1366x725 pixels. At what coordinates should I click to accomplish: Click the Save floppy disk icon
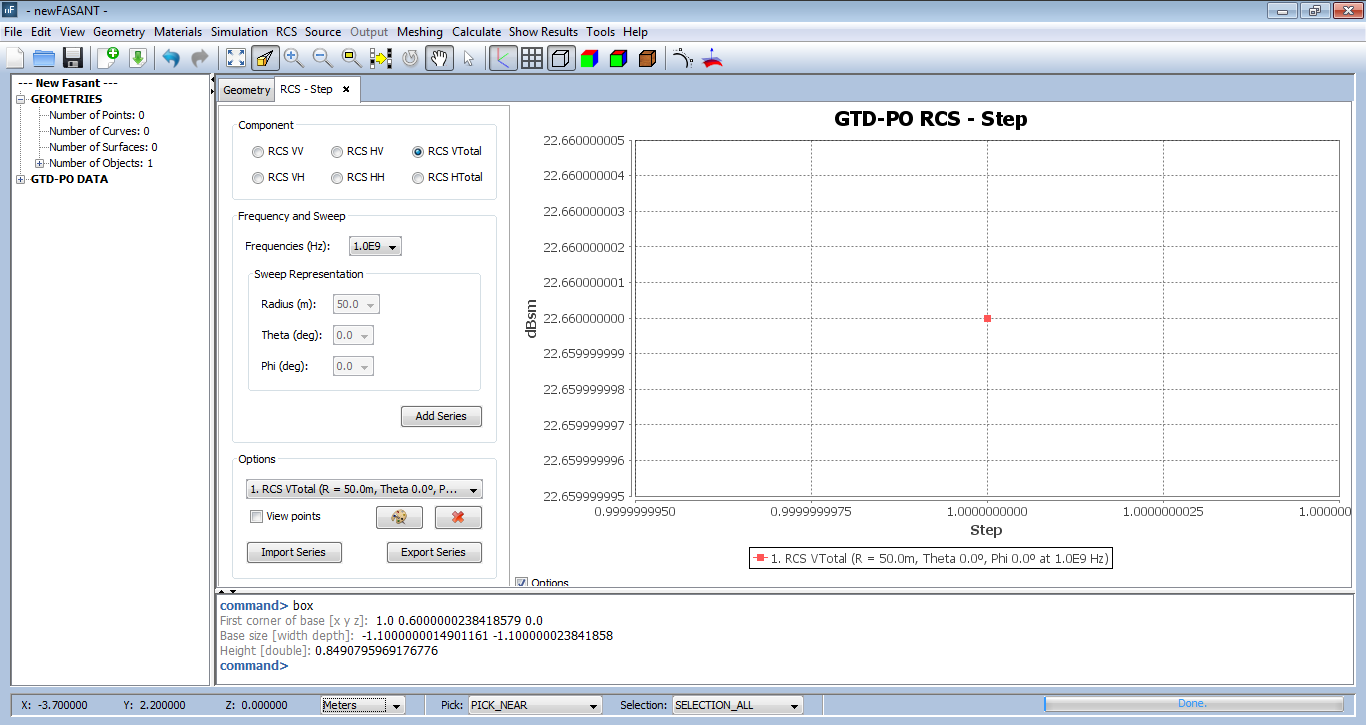point(73,58)
